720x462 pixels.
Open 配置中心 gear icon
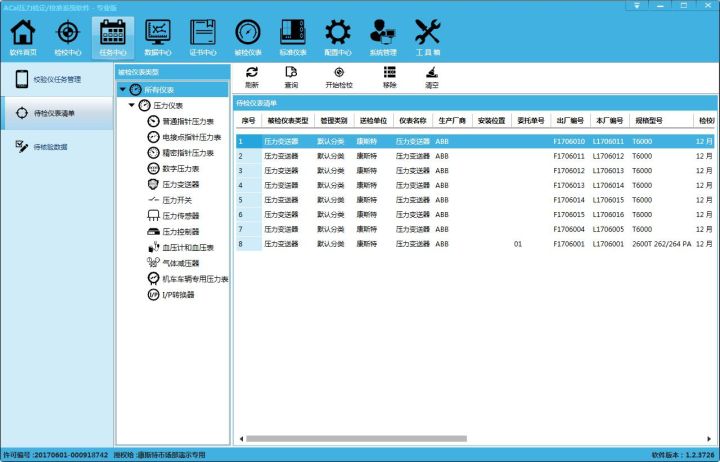tap(337, 37)
